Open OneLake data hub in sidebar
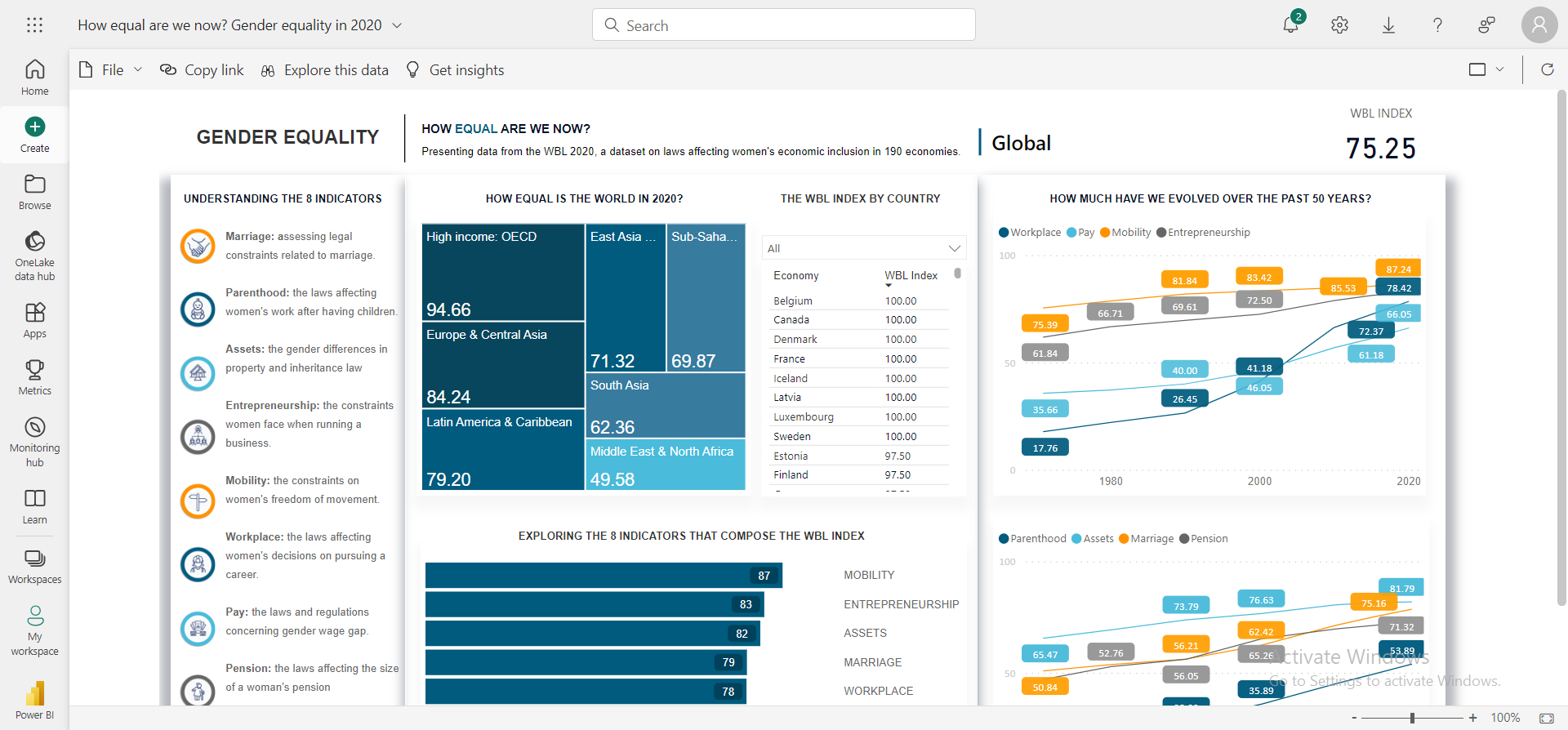Viewport: 1568px width, 730px height. [x=34, y=255]
